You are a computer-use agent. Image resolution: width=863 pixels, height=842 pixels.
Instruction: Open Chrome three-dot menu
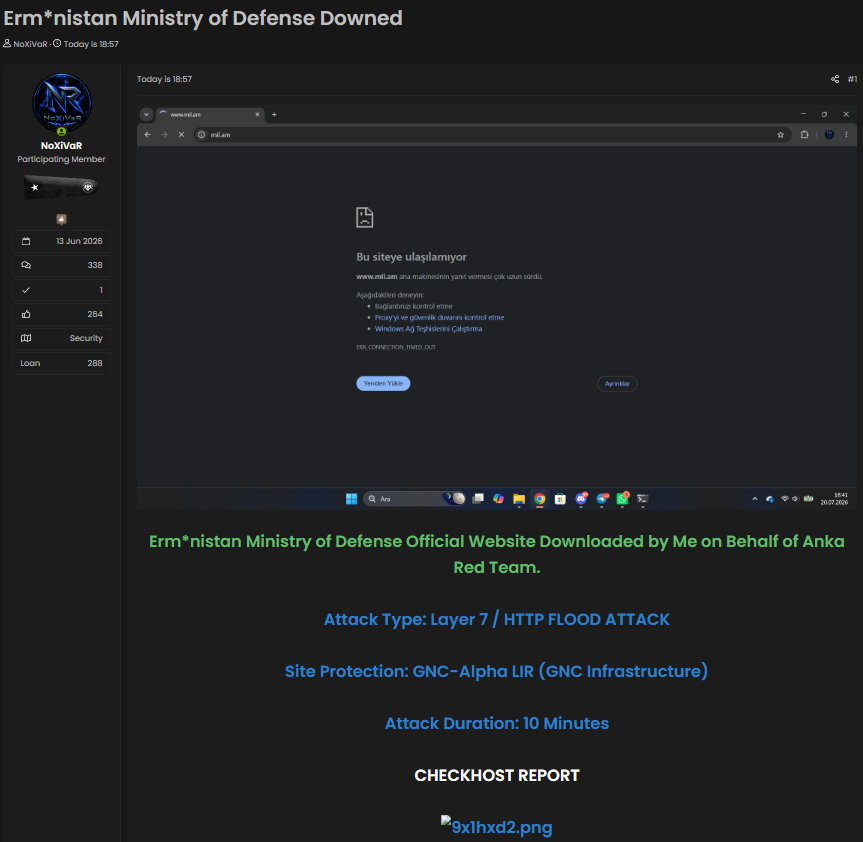[x=846, y=134]
